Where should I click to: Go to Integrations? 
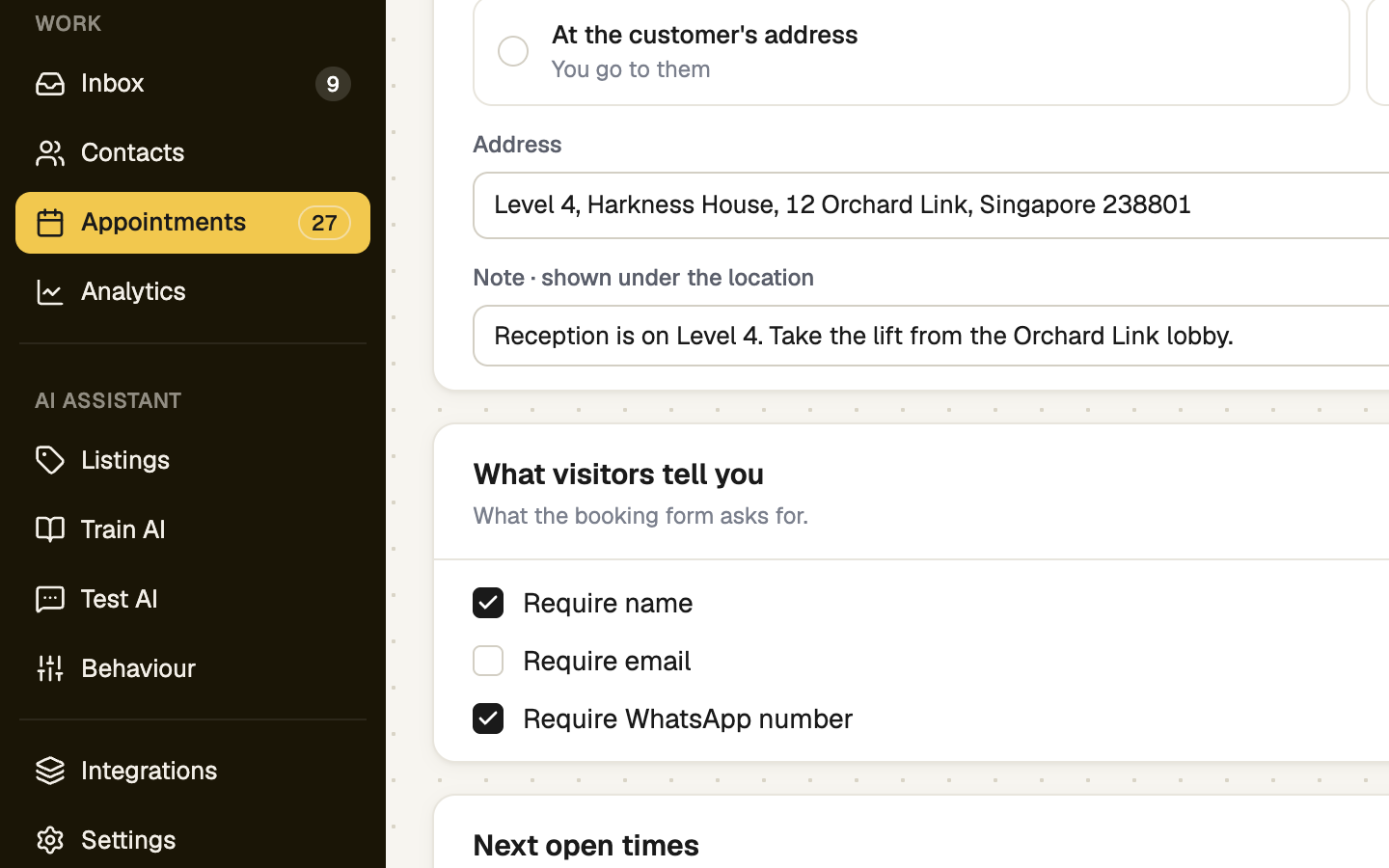tap(193, 771)
